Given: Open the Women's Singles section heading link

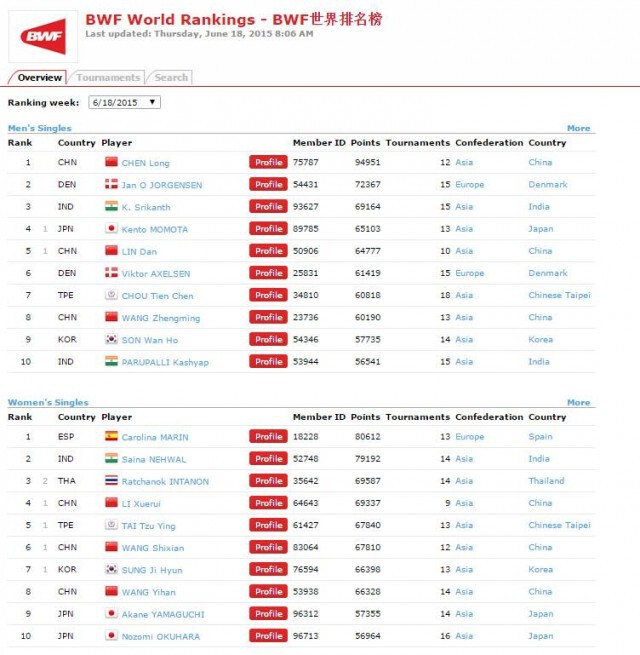Looking at the screenshot, I should click(48, 402).
